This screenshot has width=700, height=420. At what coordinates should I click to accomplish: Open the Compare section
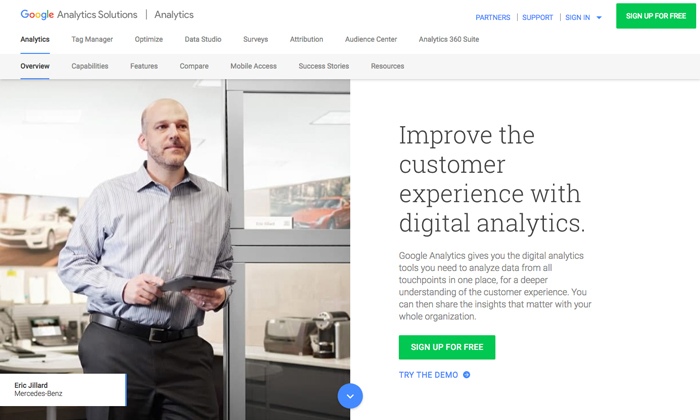pyautogui.click(x=194, y=66)
